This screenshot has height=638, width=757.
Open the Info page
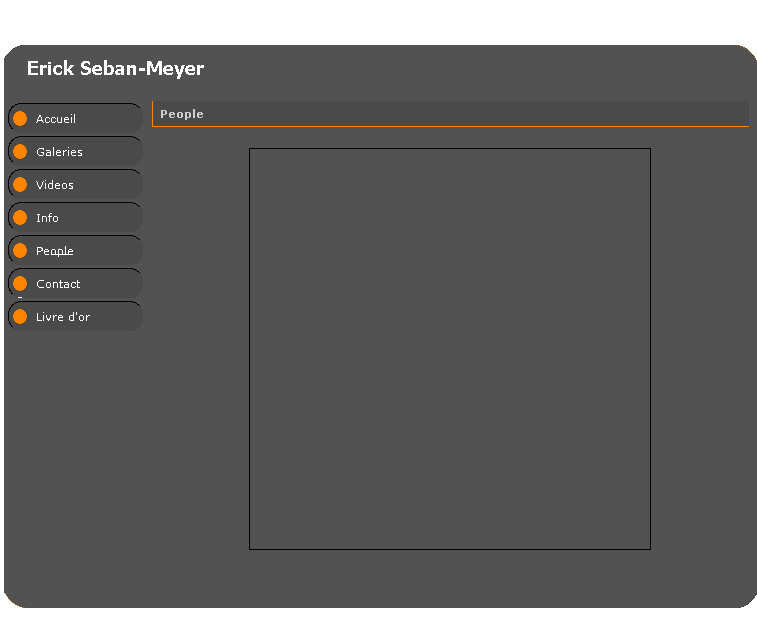[47, 218]
